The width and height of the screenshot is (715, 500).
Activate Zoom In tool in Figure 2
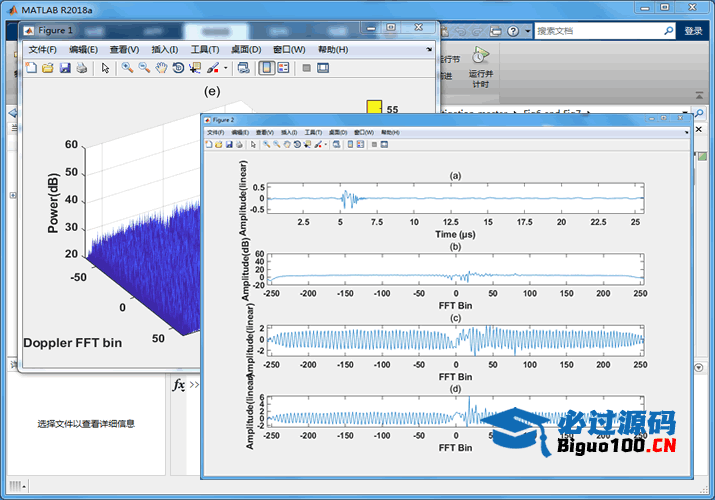pos(266,144)
